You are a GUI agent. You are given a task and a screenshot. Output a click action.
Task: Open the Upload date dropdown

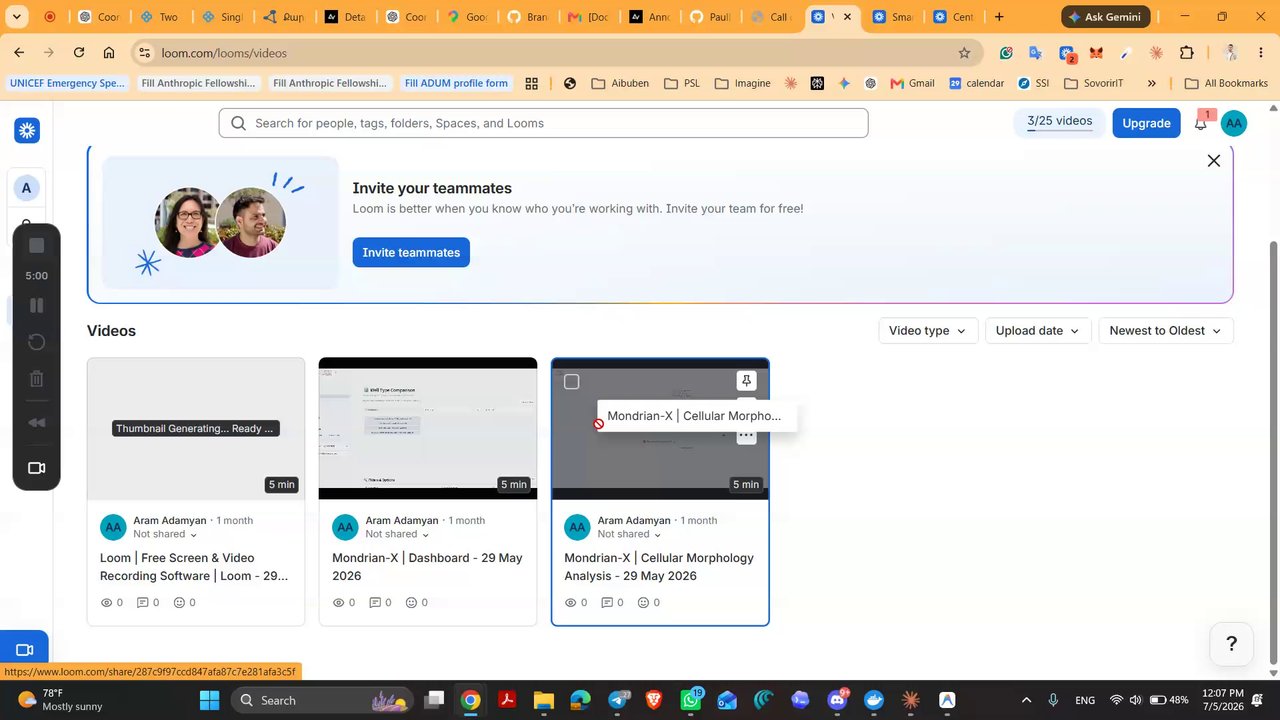tap(1037, 331)
